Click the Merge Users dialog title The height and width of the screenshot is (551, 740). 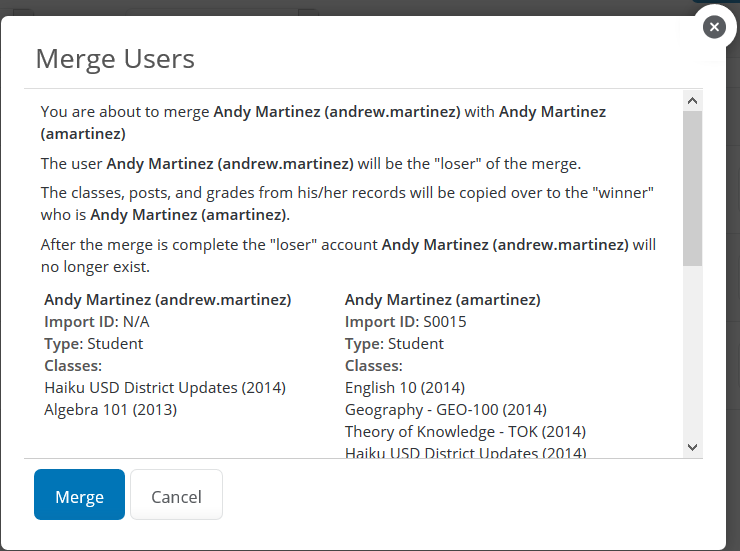pyautogui.click(x=115, y=58)
